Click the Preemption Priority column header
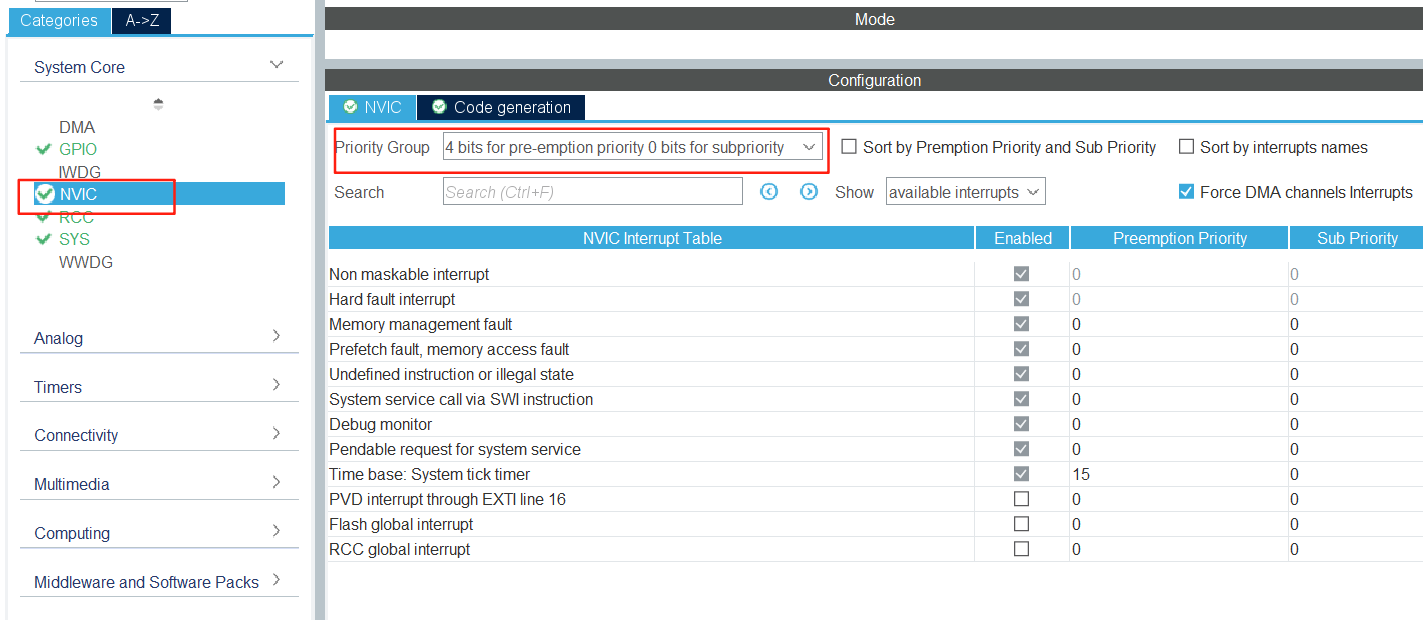The height and width of the screenshot is (620, 1423). [x=1180, y=238]
